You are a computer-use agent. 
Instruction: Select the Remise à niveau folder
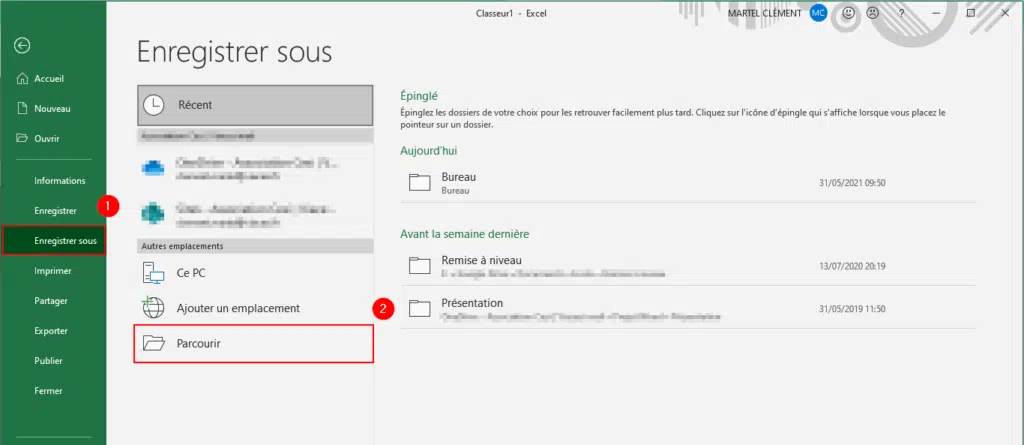coord(481,265)
